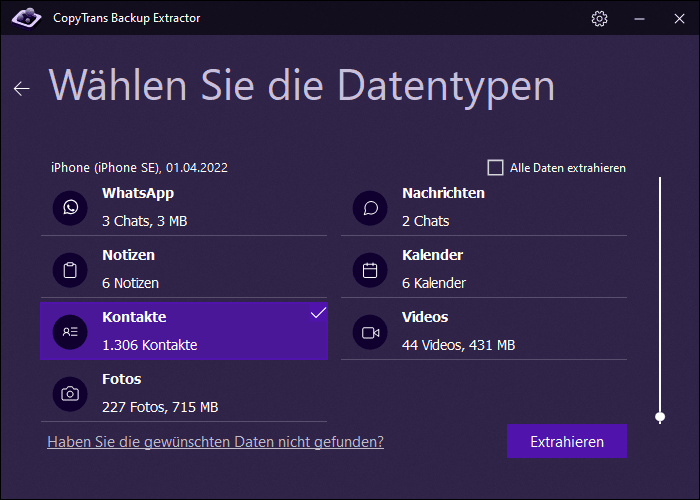Click the CopyTrans Backup Extractor logo
This screenshot has width=700, height=500.
coord(26,18)
